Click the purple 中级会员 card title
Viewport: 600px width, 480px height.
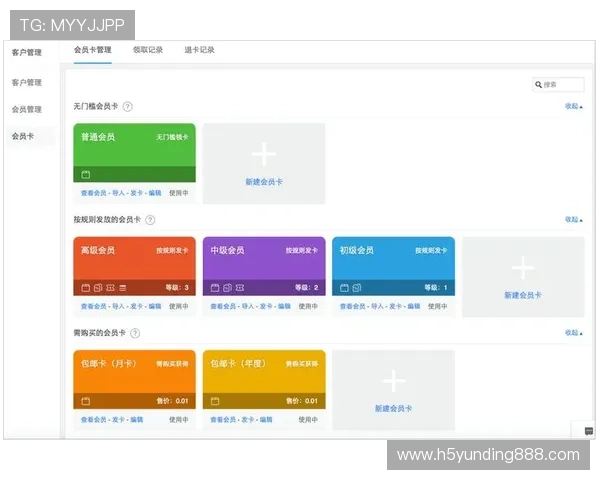(x=227, y=250)
